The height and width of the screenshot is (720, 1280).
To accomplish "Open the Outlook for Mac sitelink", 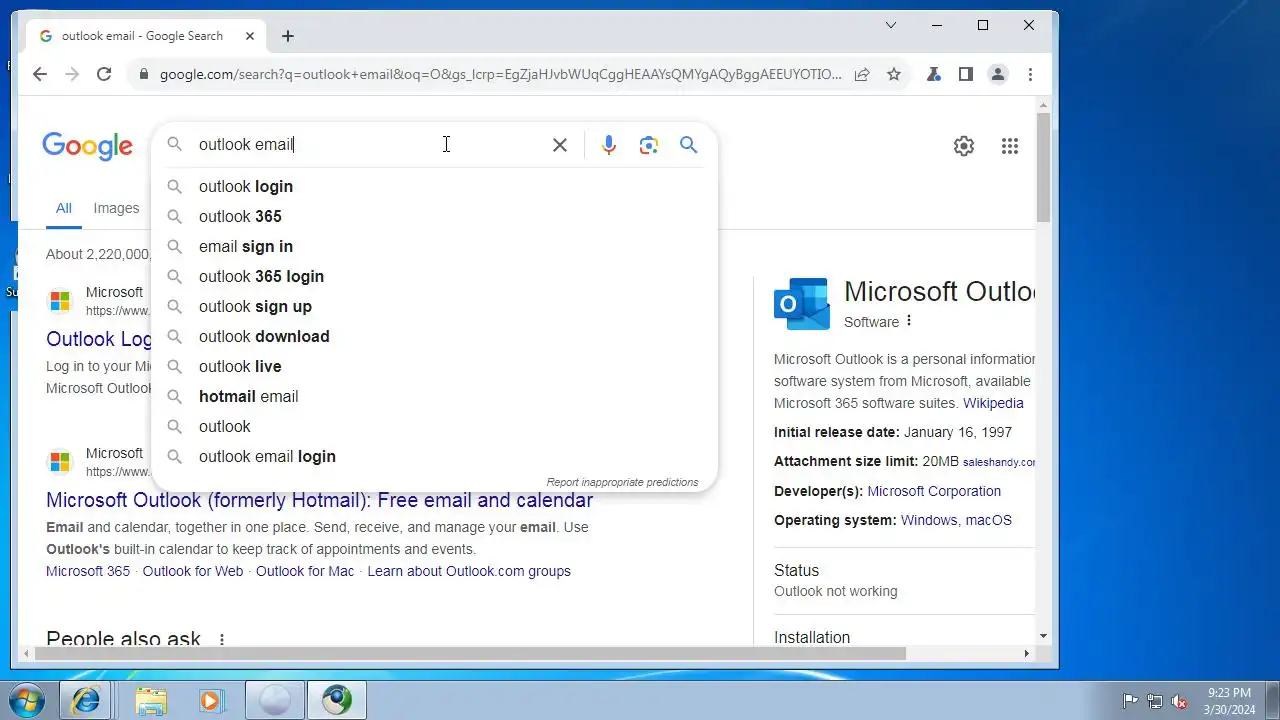I will (x=305, y=571).
